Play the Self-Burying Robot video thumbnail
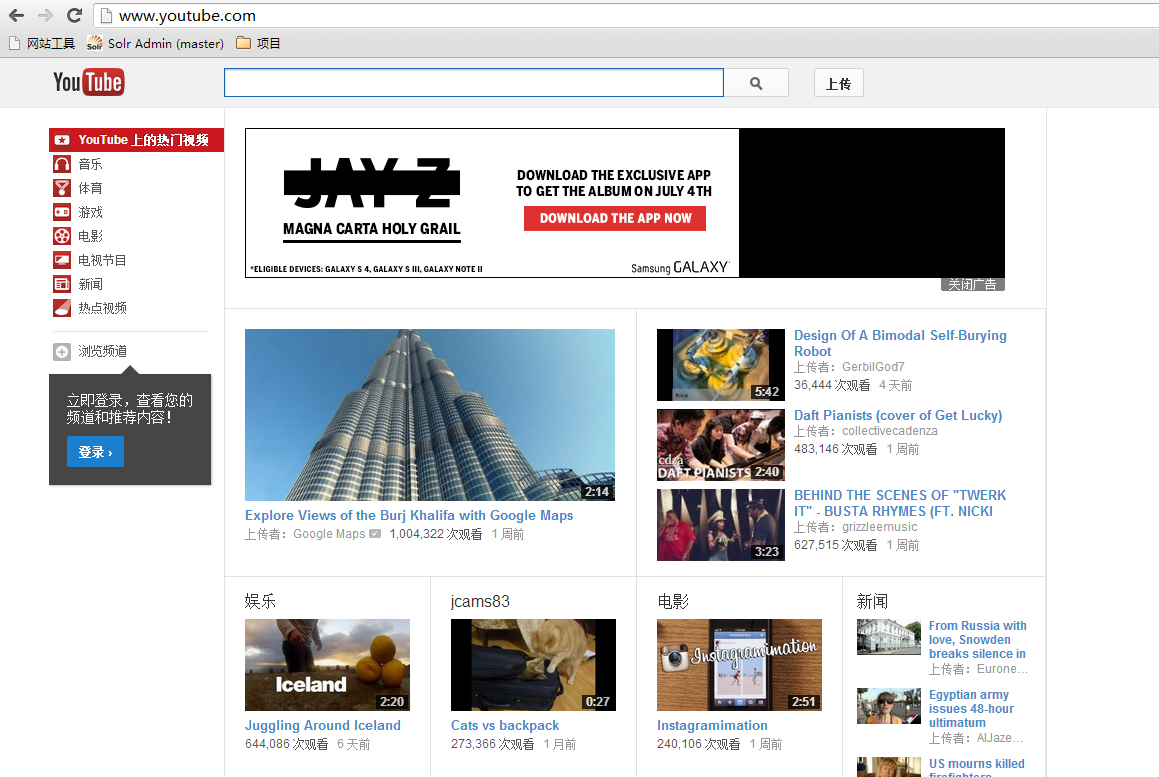The width and height of the screenshot is (1159, 777). point(721,365)
